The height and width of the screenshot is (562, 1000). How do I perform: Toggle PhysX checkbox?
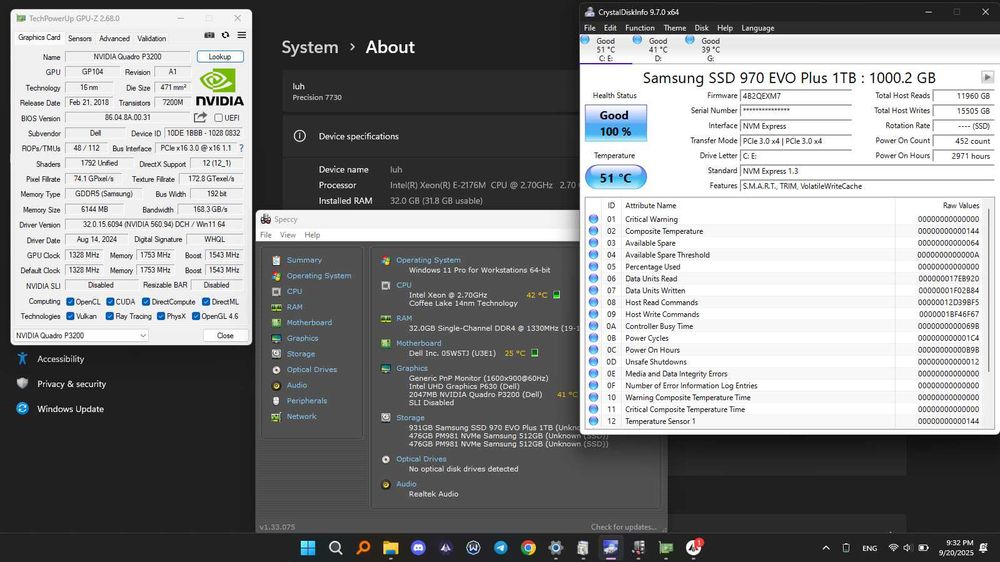(x=161, y=316)
